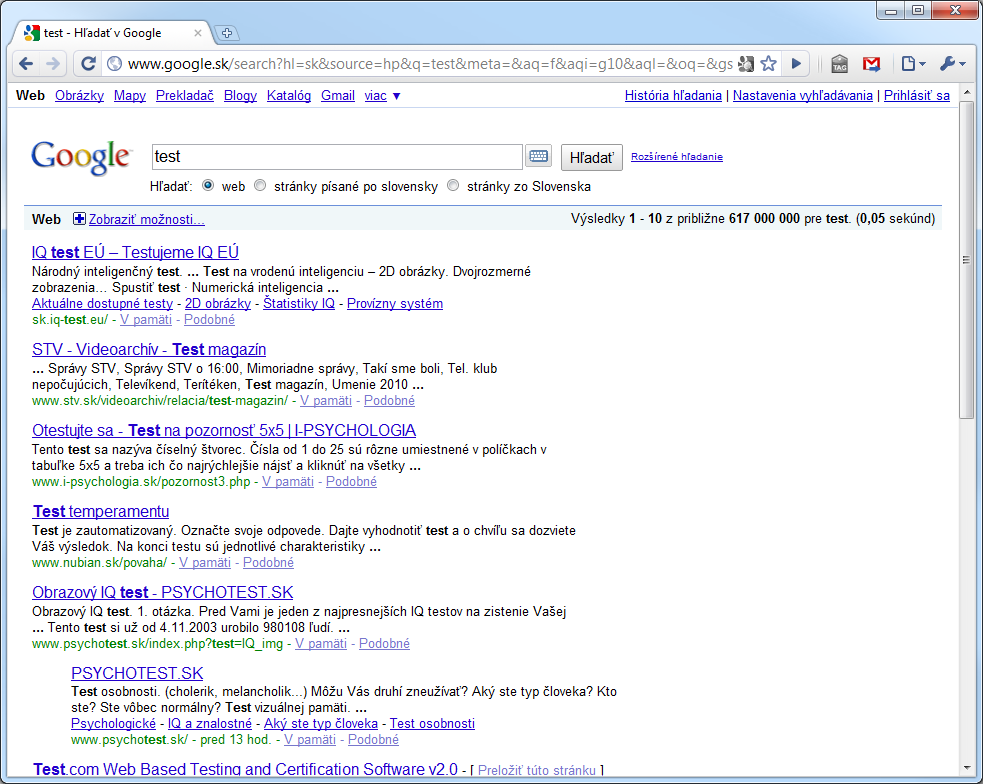The image size is (983, 784).
Task: Open 'Podobné' link for nubian.sk result
Action: (x=268, y=562)
